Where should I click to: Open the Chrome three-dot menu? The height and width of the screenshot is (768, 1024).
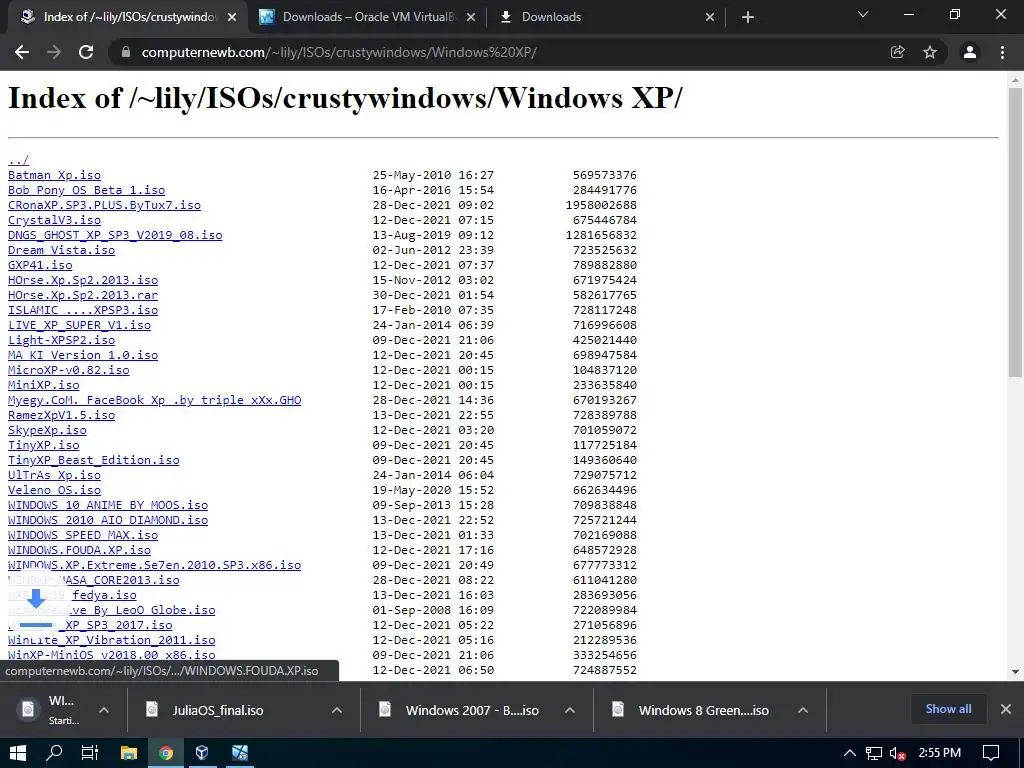point(1002,52)
